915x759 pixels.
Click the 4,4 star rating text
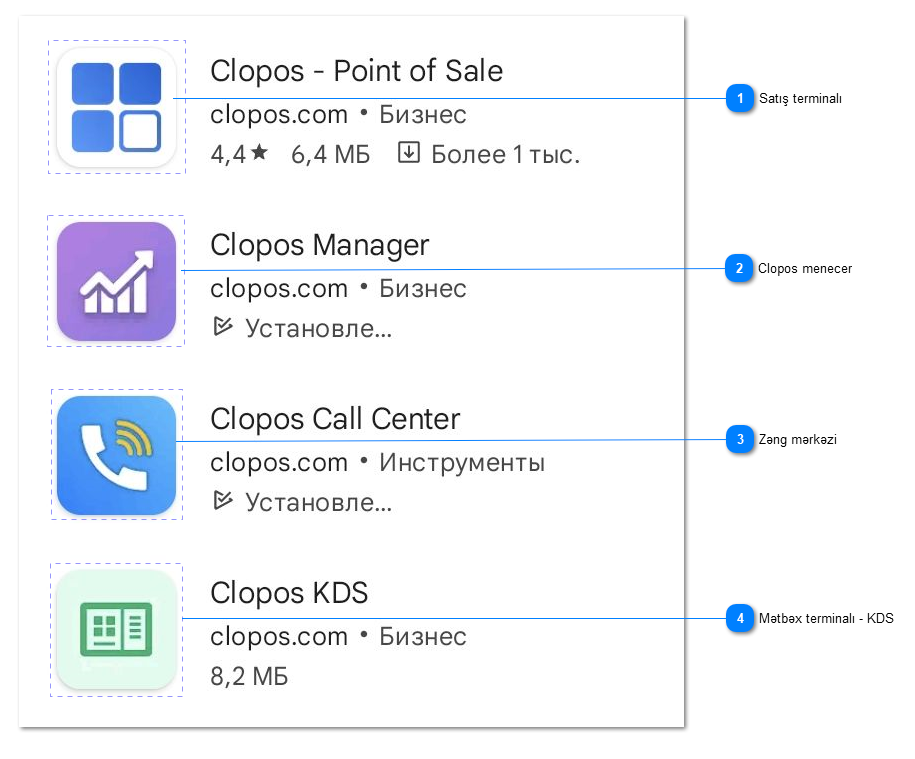point(239,154)
